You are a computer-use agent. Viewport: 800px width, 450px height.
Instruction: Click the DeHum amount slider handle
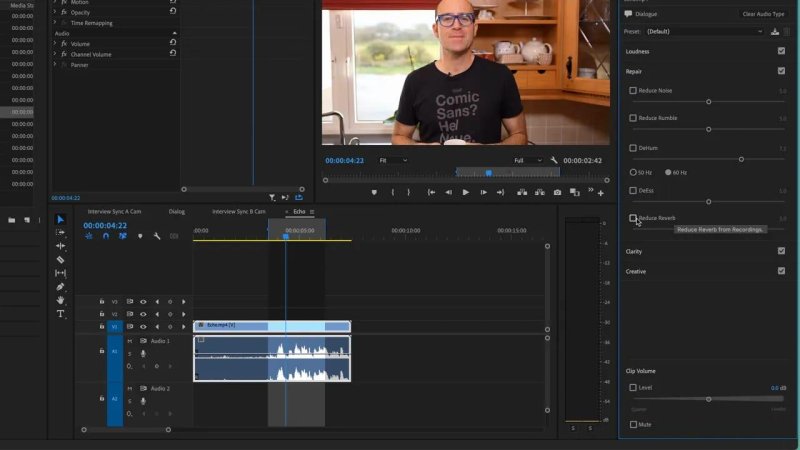pyautogui.click(x=741, y=160)
